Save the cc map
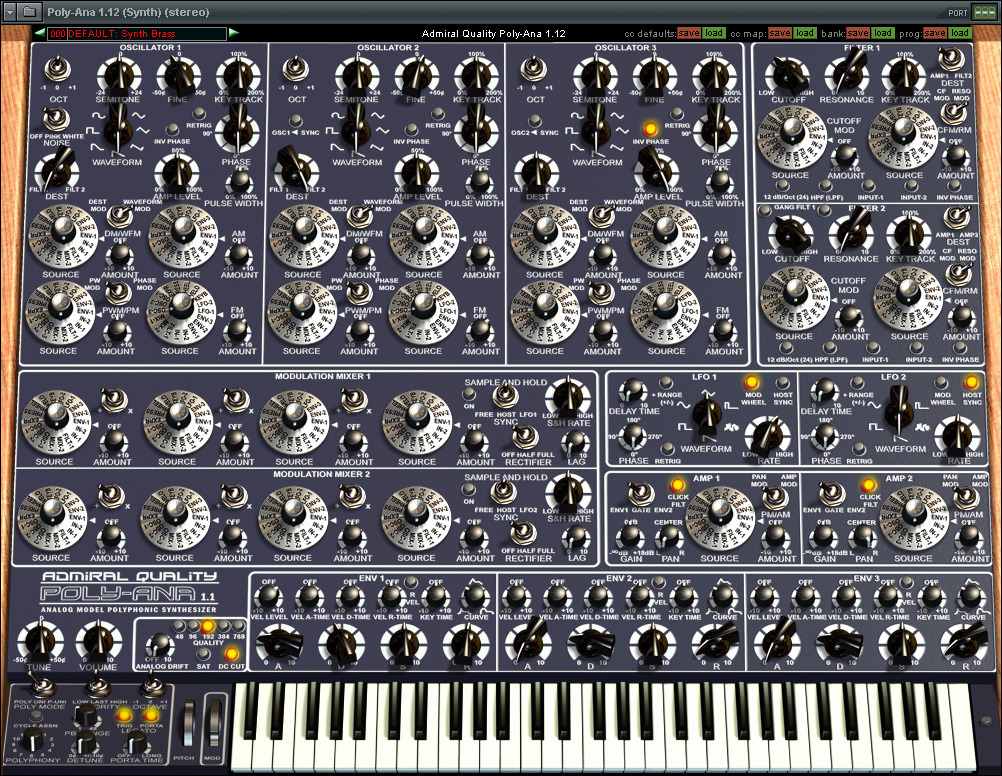 pyautogui.click(x=780, y=33)
